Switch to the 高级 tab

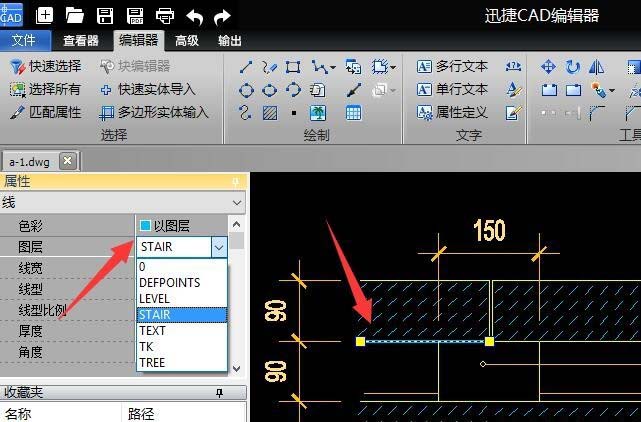187,40
